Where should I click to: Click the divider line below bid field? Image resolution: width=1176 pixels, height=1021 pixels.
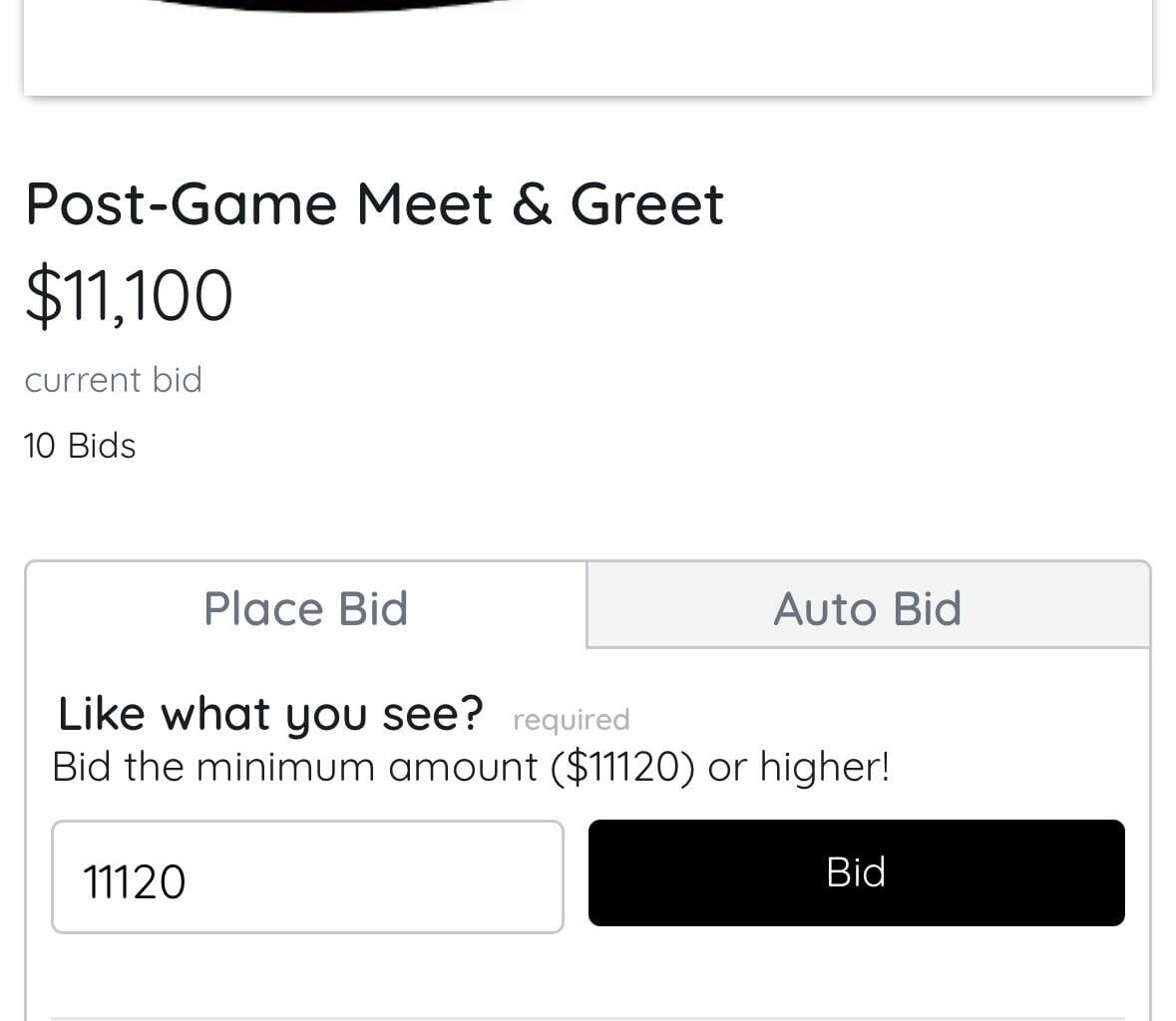(588, 1017)
